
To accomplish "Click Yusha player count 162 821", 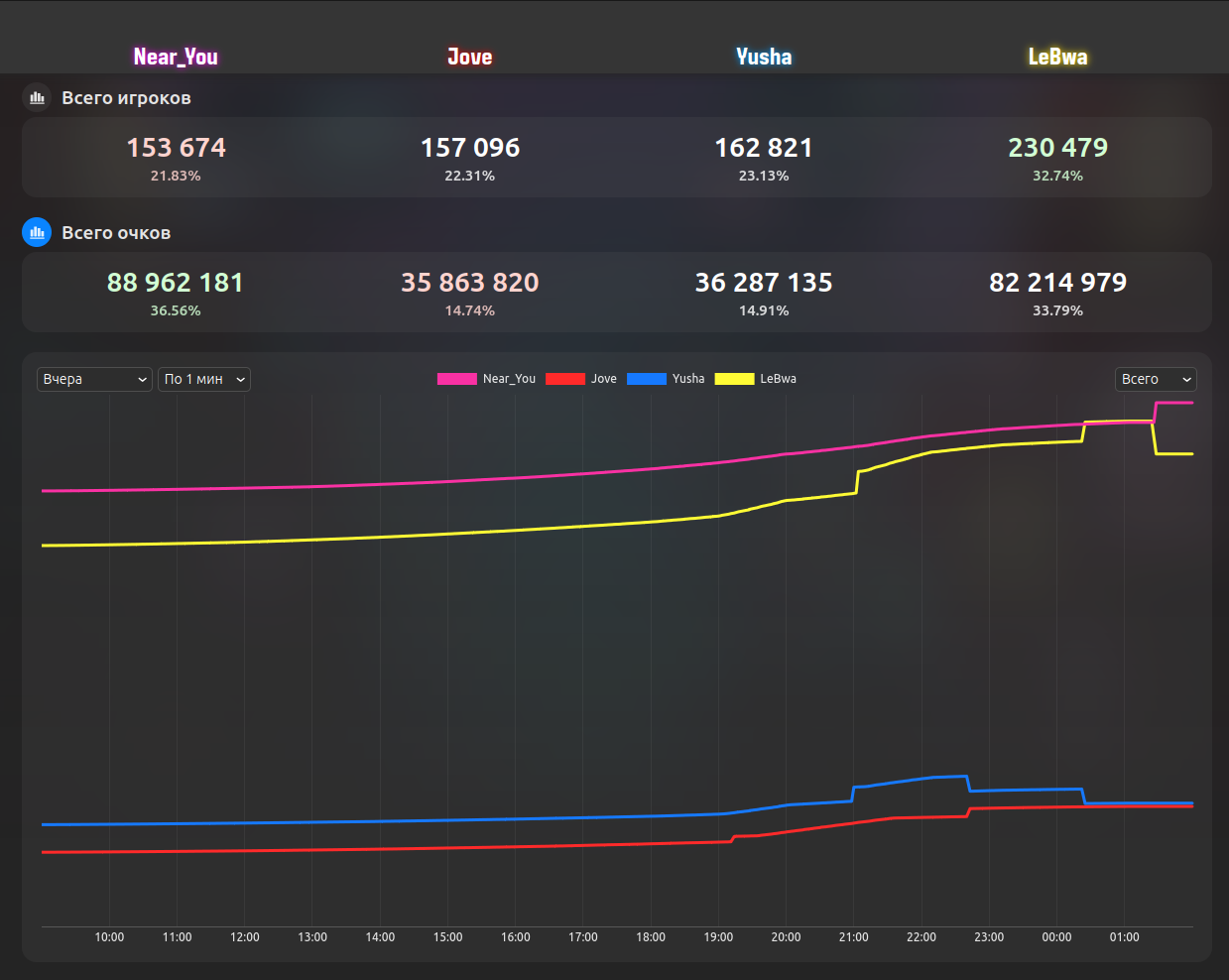I will coord(764,148).
